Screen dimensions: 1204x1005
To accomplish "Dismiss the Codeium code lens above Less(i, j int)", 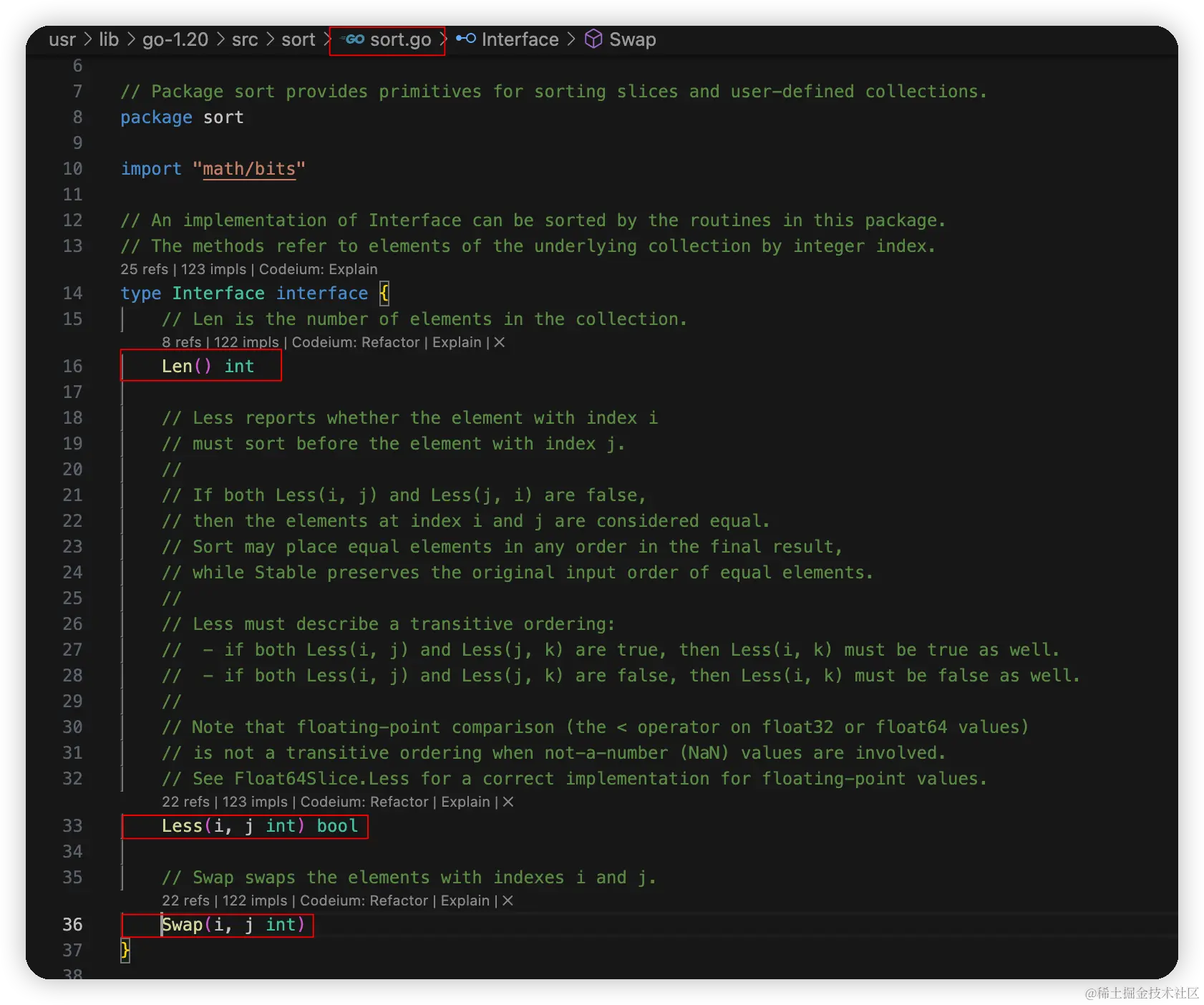I will [x=508, y=802].
